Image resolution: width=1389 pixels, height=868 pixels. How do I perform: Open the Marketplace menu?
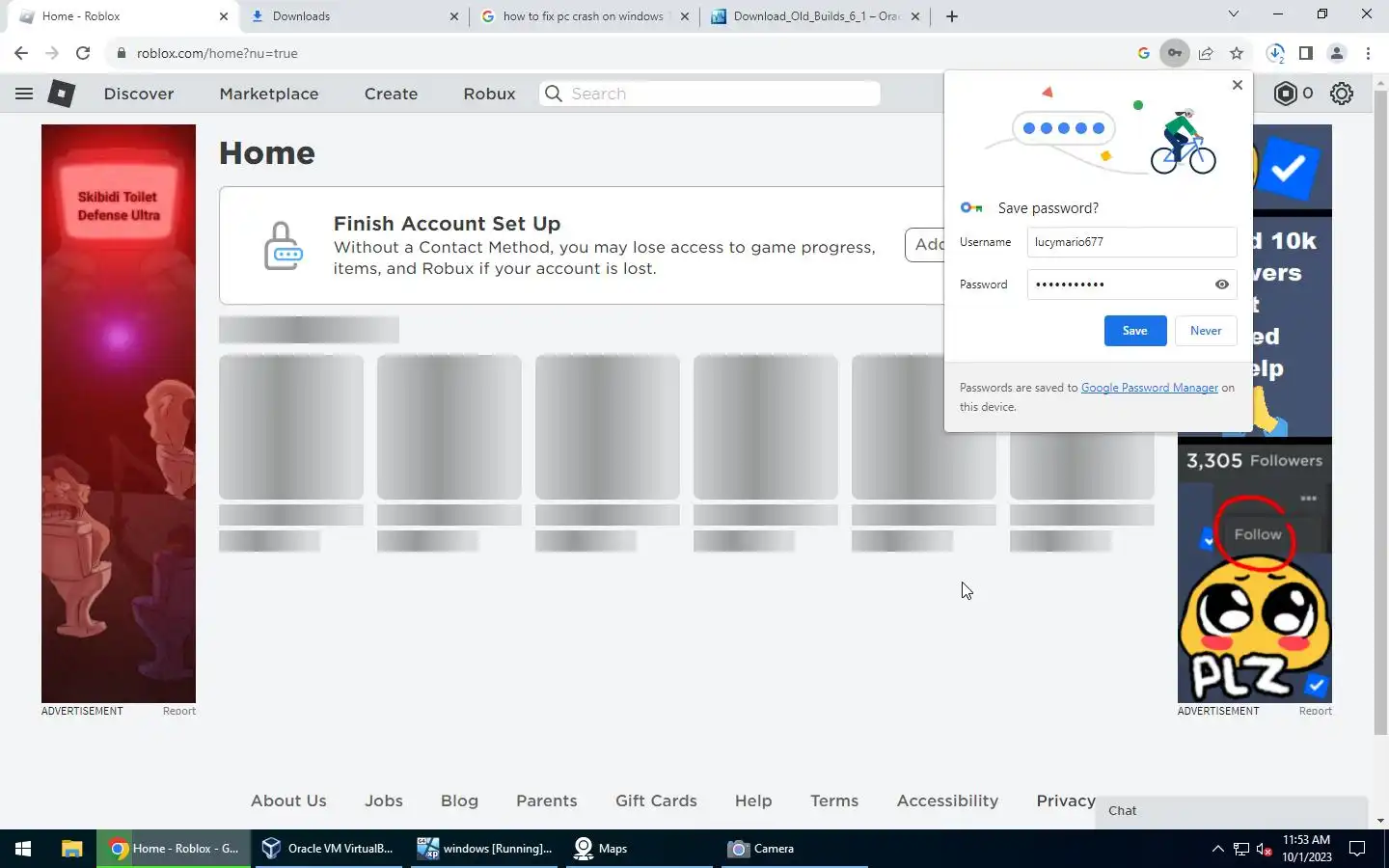[269, 94]
